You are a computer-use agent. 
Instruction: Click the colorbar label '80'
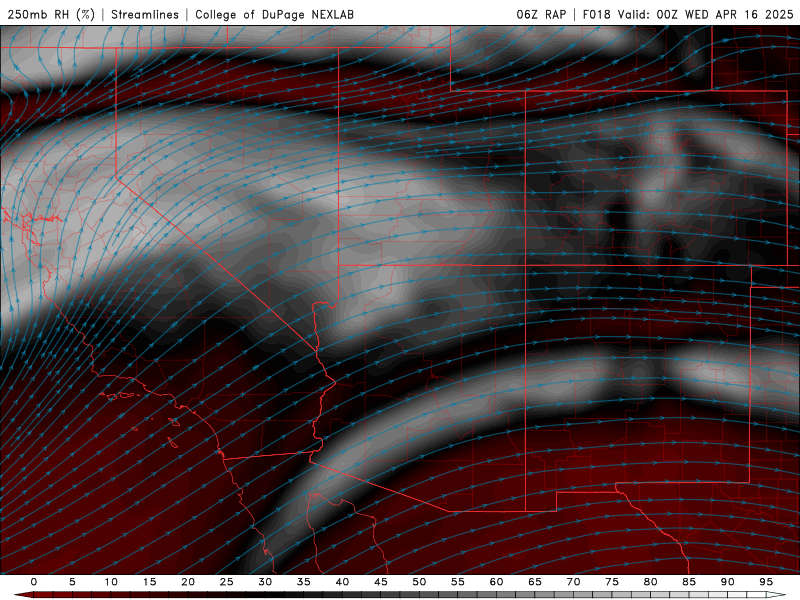tap(650, 582)
